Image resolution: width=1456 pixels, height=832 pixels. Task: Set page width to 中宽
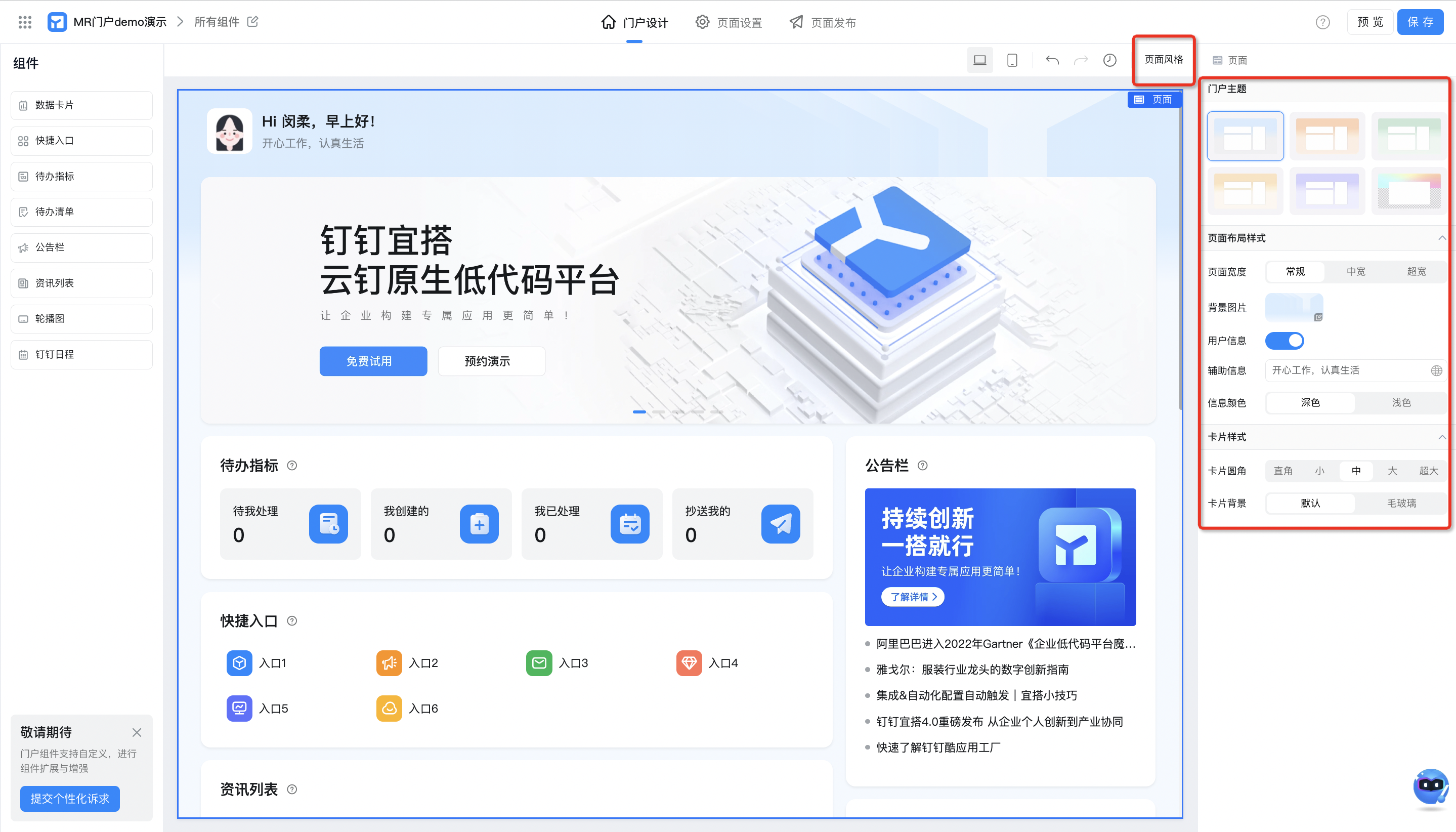click(1355, 271)
